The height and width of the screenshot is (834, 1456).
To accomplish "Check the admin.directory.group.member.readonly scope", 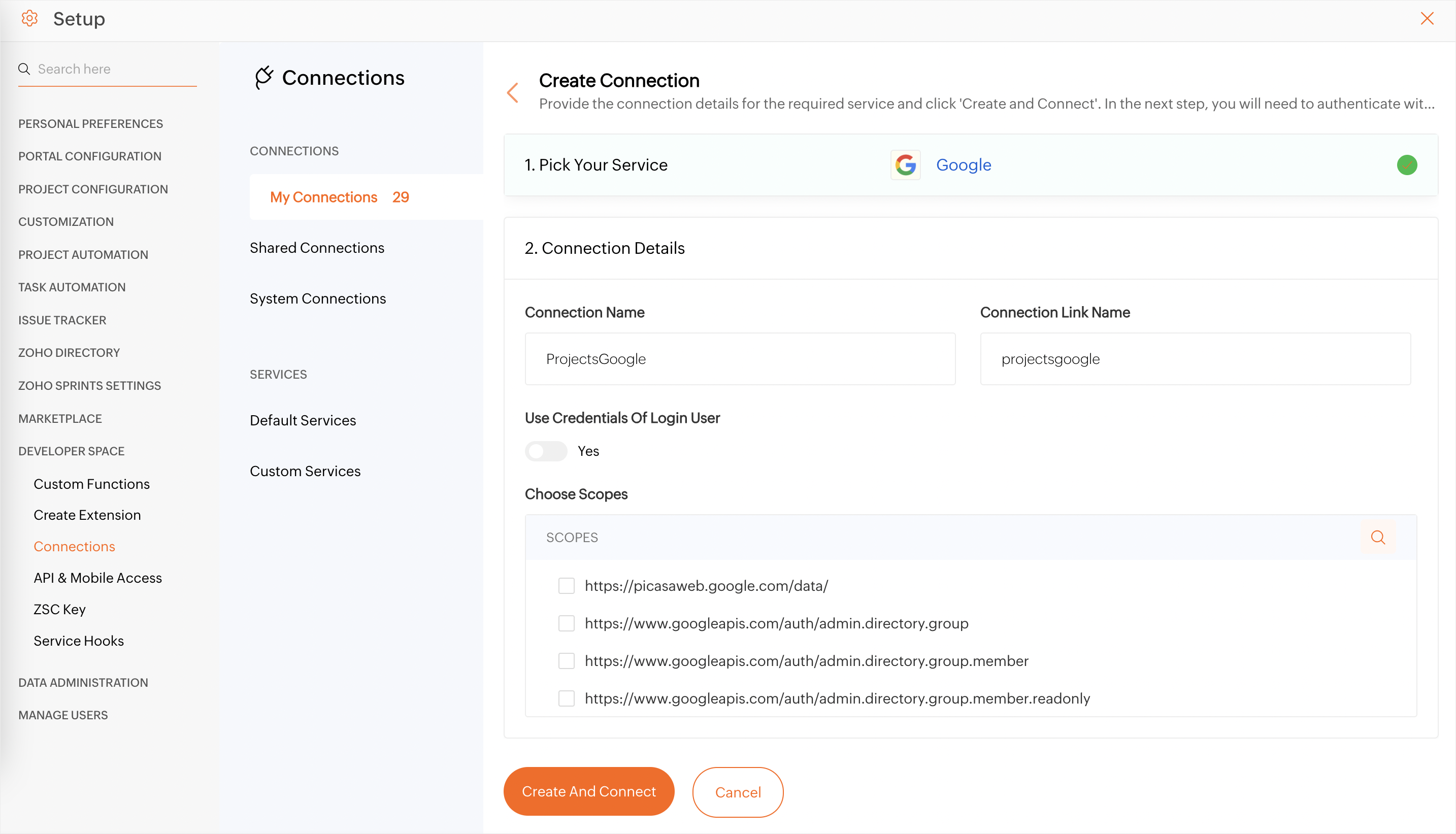I will tap(566, 698).
